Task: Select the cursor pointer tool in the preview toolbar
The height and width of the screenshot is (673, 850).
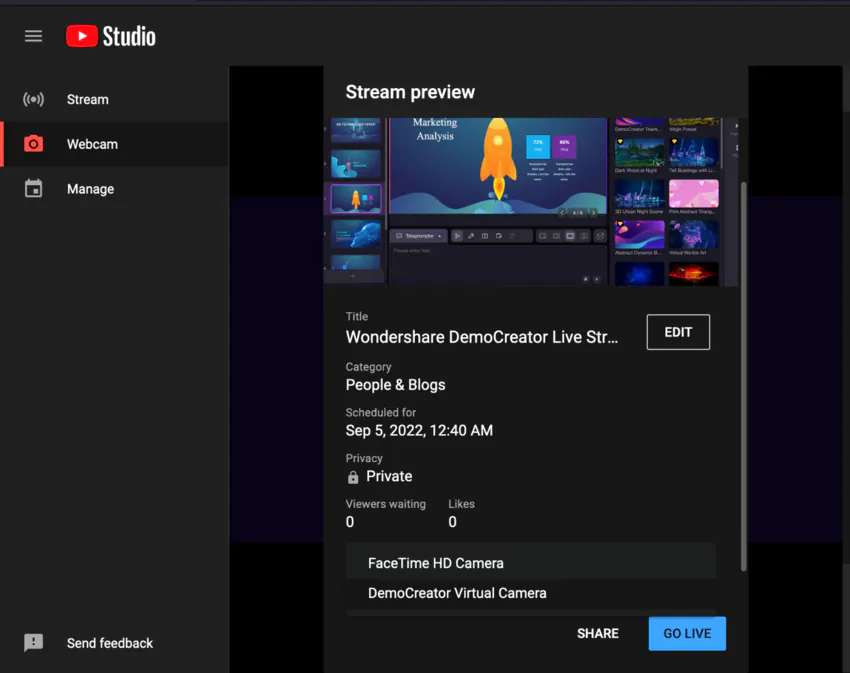Action: coord(457,236)
